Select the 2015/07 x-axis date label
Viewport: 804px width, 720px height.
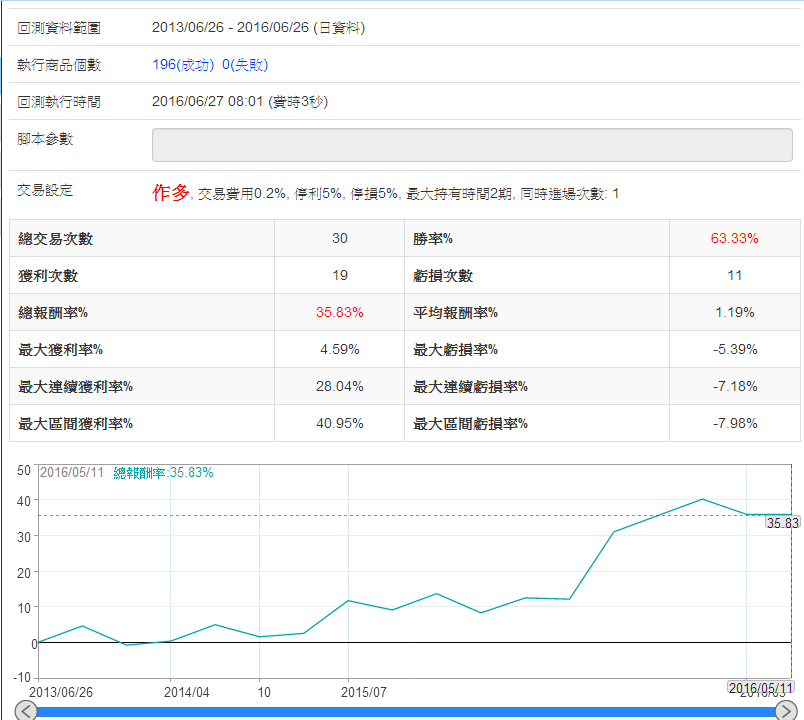[x=364, y=692]
